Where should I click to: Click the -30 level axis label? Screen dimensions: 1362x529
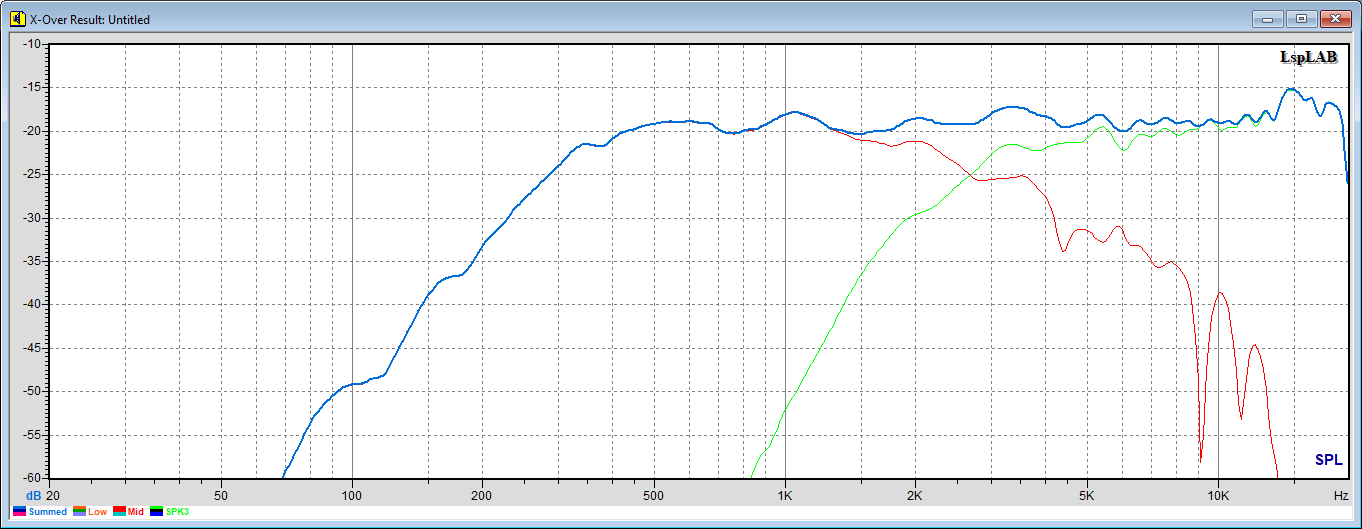[32, 218]
